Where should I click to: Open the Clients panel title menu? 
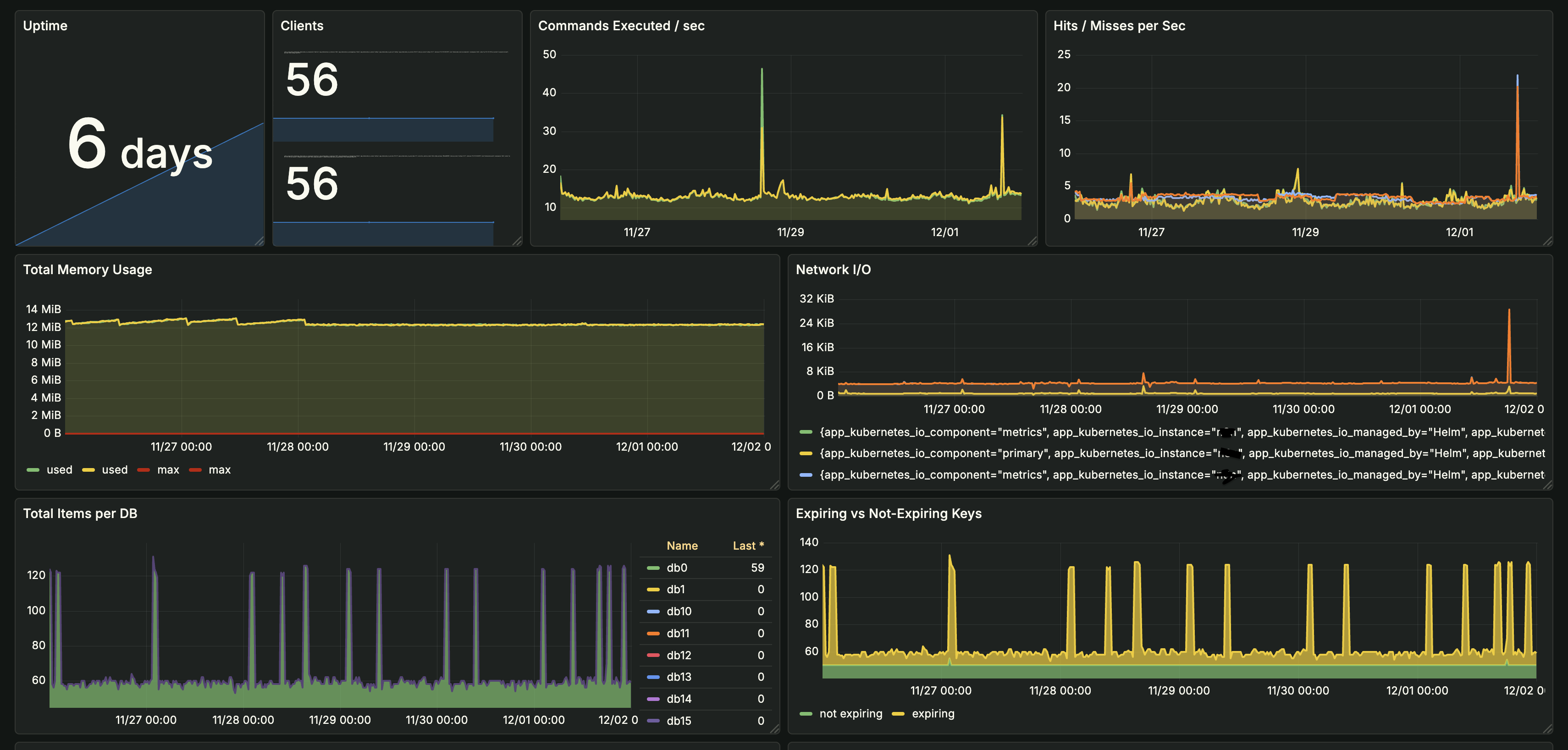click(302, 26)
